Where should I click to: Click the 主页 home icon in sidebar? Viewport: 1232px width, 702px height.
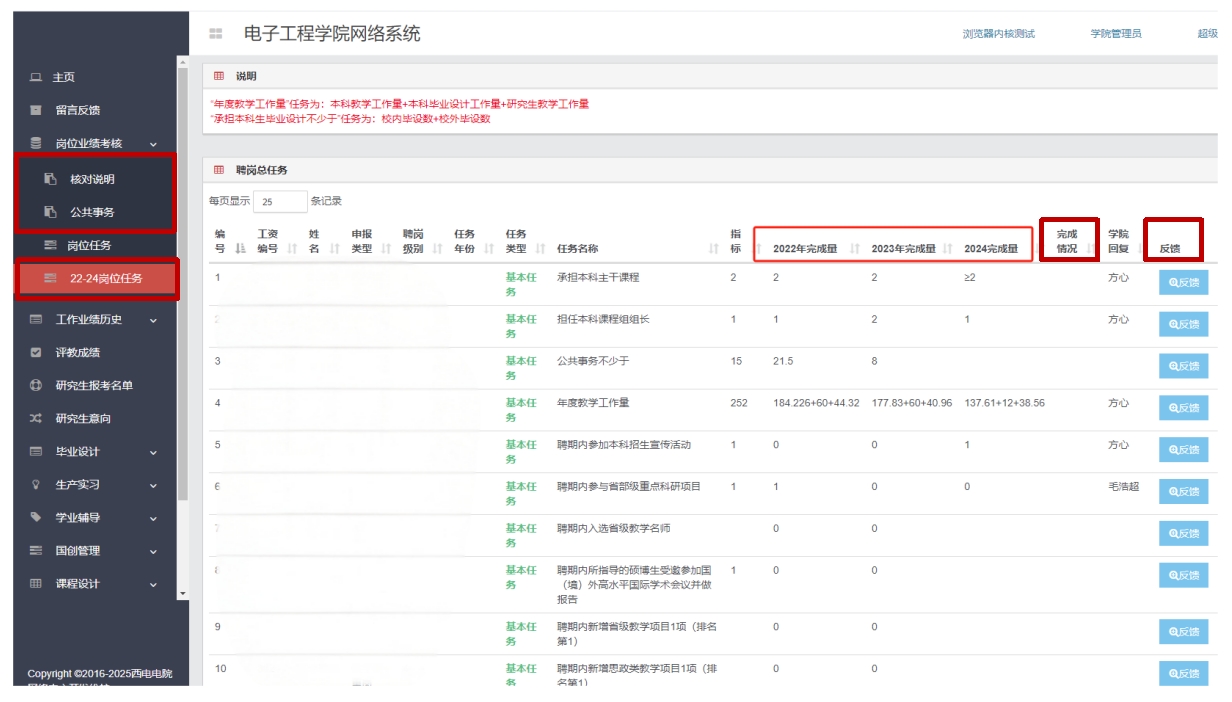[x=36, y=77]
